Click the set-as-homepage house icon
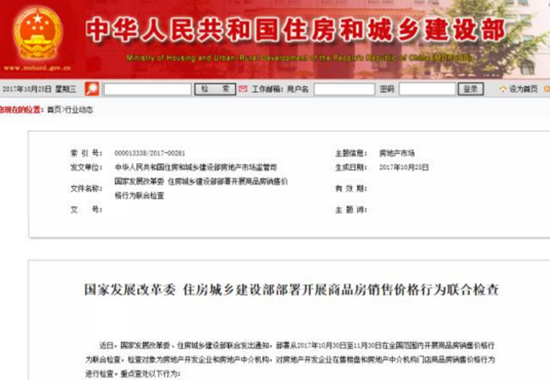The image size is (550, 380). pyautogui.click(x=503, y=89)
